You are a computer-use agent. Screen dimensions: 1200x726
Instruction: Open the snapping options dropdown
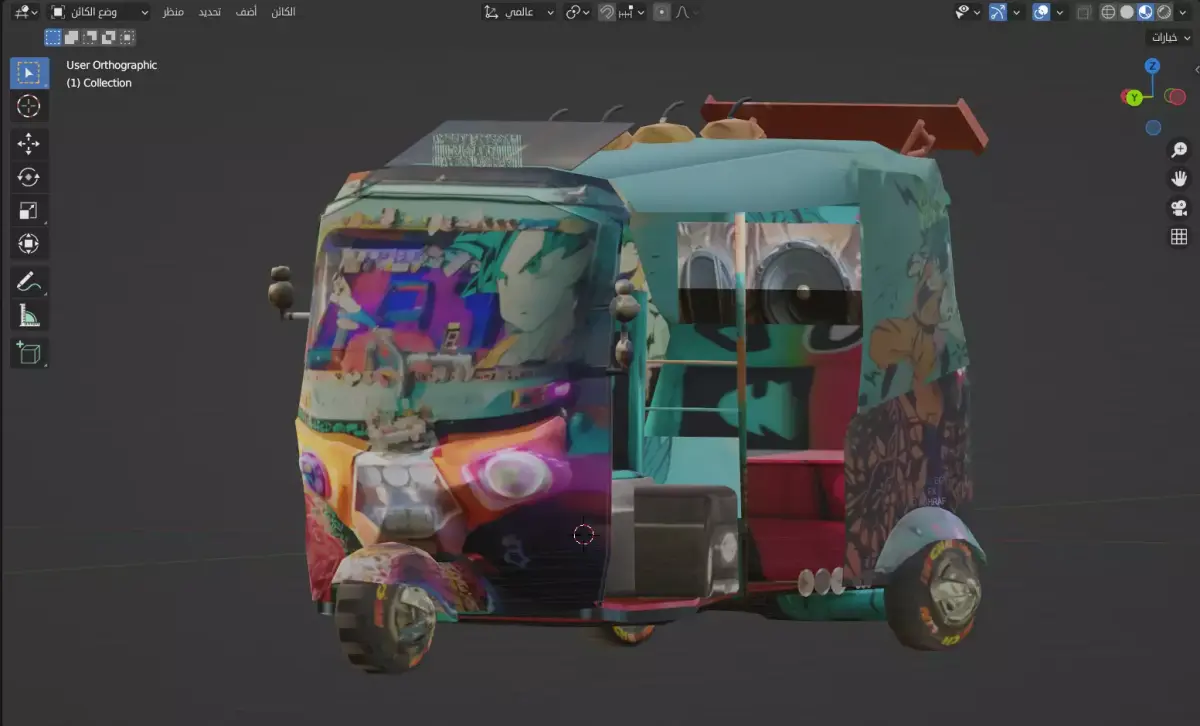[633, 13]
